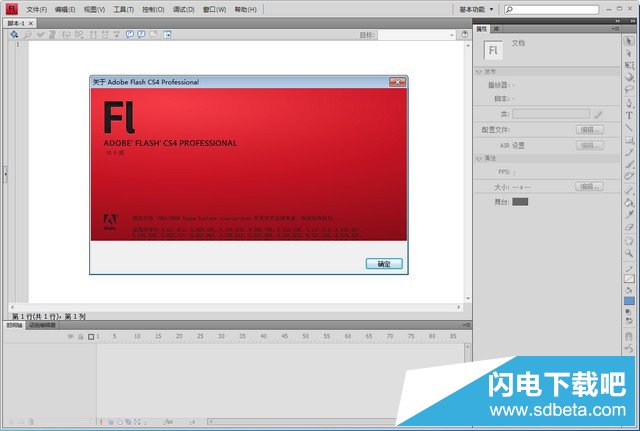Open the 视图(V) menu
This screenshot has height=431, width=640.
tap(94, 9)
